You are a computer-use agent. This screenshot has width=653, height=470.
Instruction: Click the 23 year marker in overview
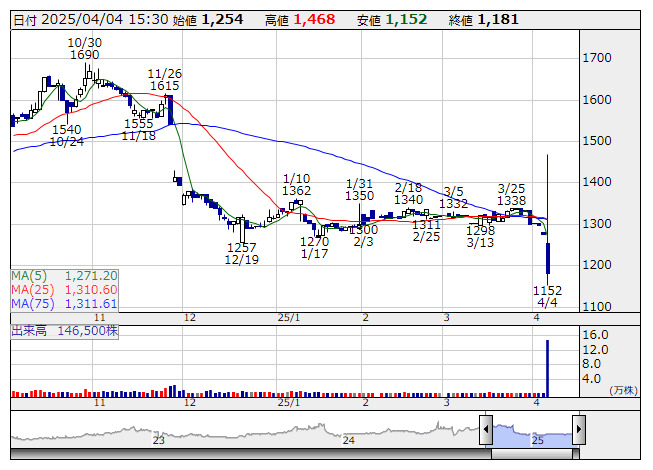159,440
